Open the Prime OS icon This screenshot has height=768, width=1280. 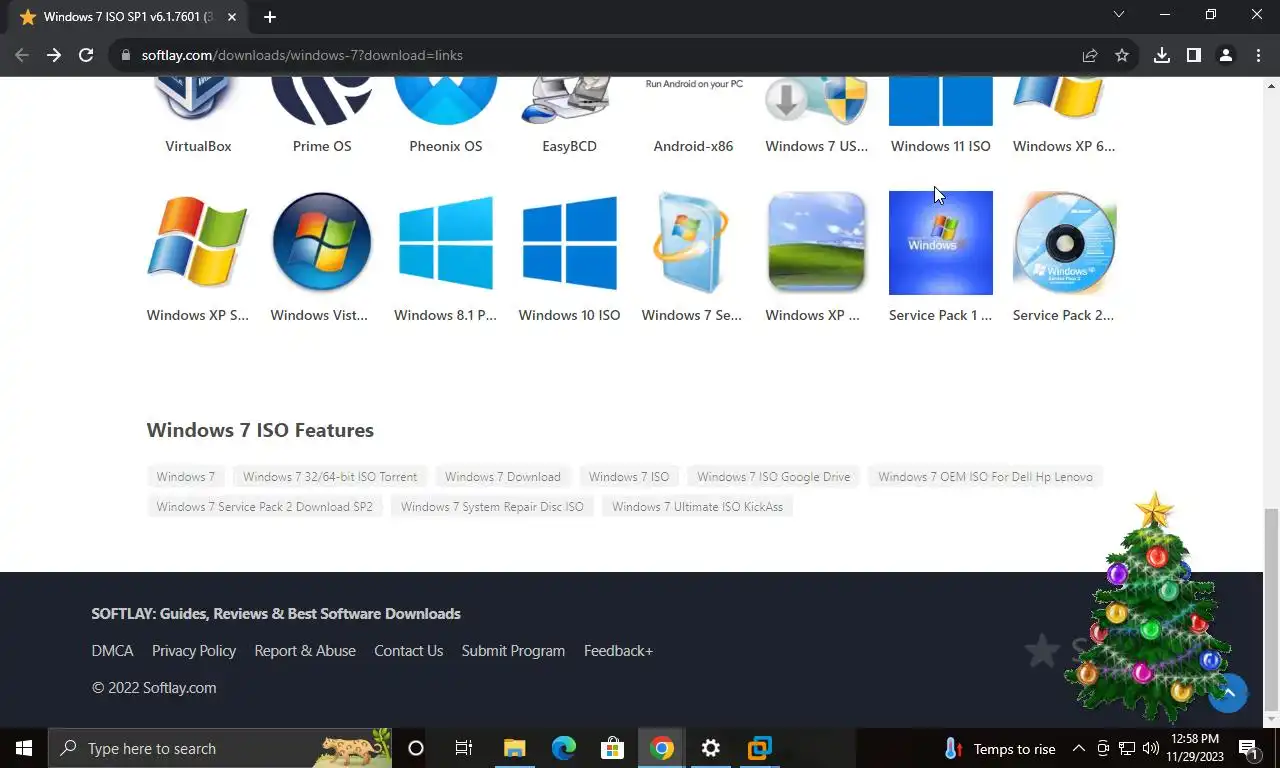322,100
